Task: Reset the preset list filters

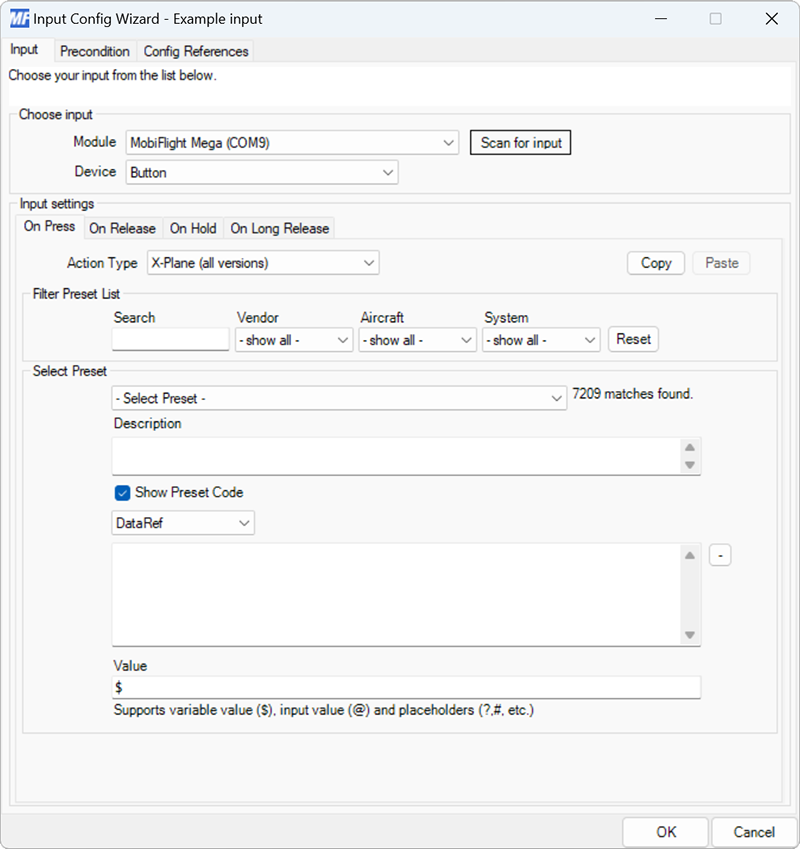Action: 633,339
